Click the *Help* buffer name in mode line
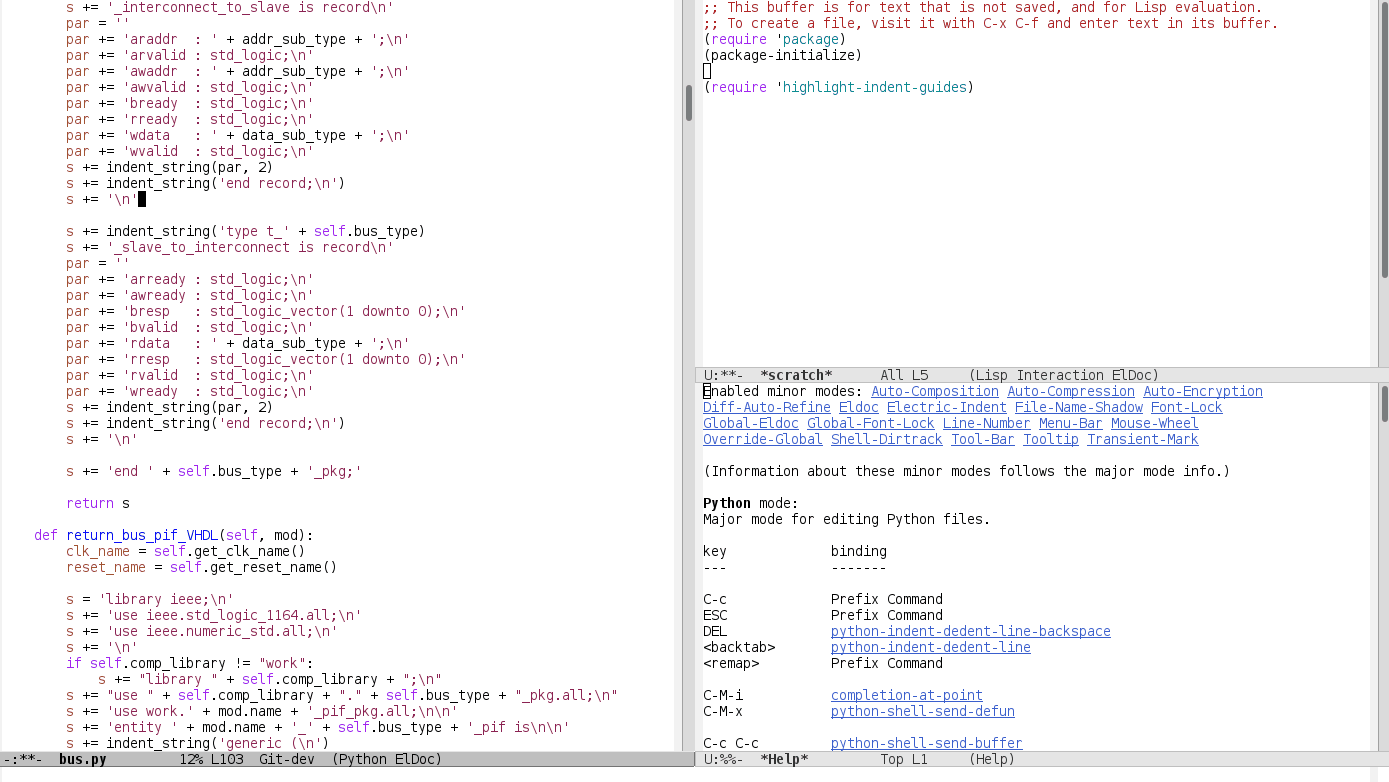 coord(784,759)
